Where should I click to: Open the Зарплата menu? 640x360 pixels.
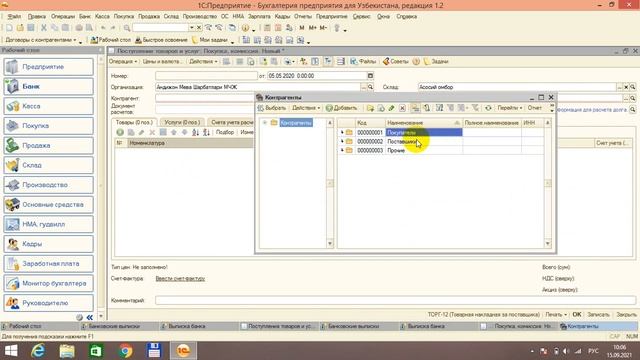click(x=259, y=17)
